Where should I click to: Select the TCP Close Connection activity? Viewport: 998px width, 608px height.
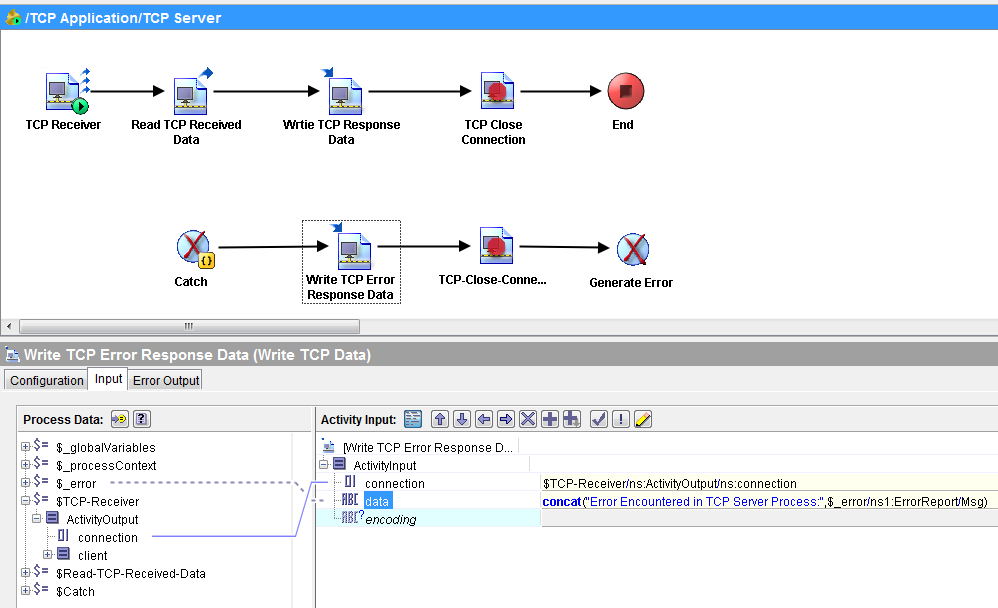(x=496, y=91)
